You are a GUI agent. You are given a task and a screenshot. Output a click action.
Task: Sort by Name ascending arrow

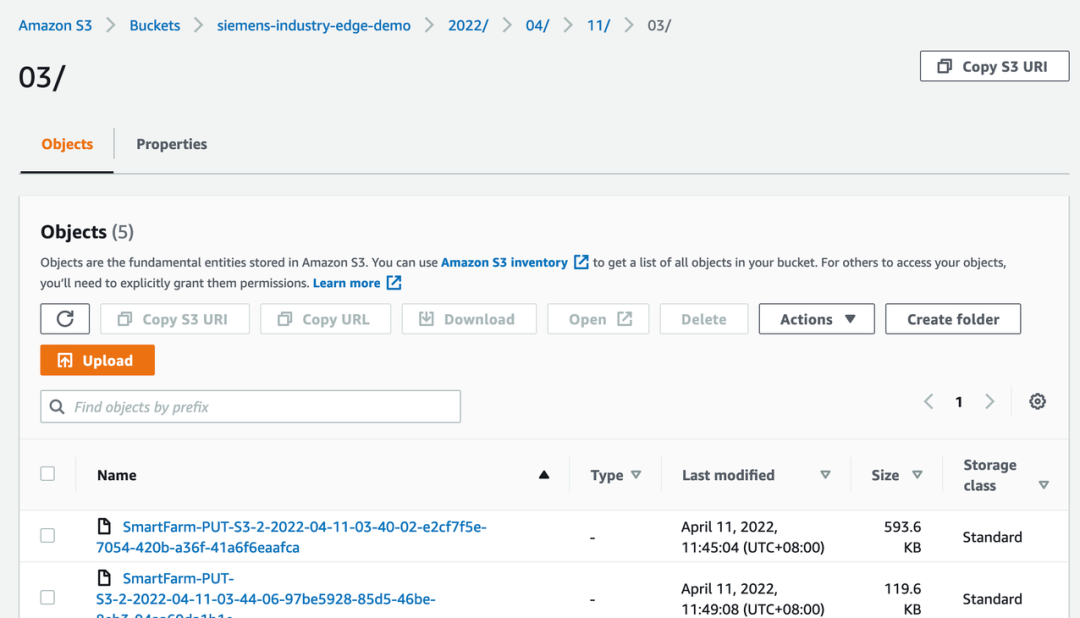[x=543, y=475]
